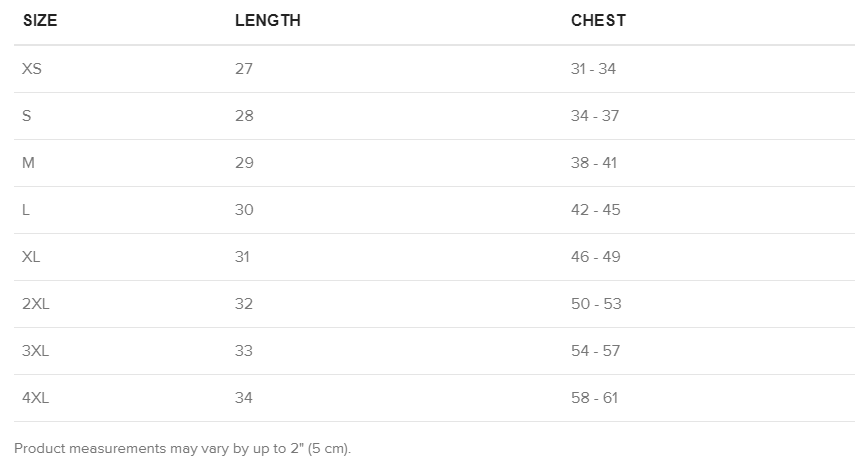Click chest range 31 - 34
The height and width of the screenshot is (460, 868).
pos(594,69)
